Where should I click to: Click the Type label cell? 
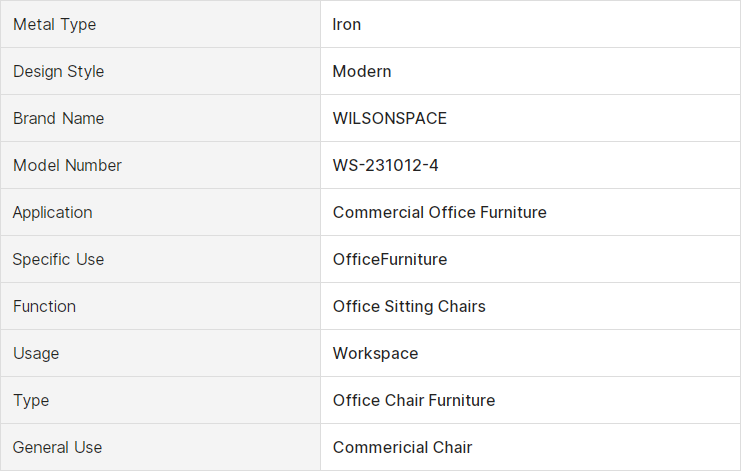pyautogui.click(x=160, y=400)
